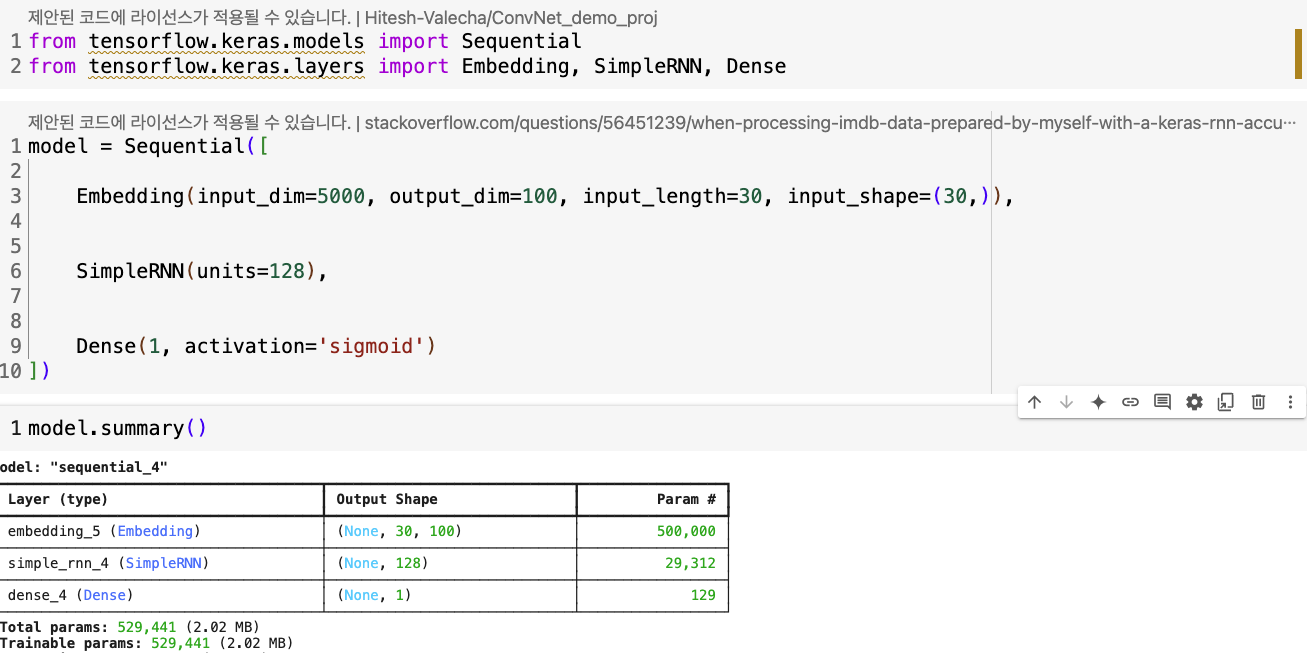Click the 'sigmoid' string in Dense line
This screenshot has height=653, width=1307.
(371, 346)
